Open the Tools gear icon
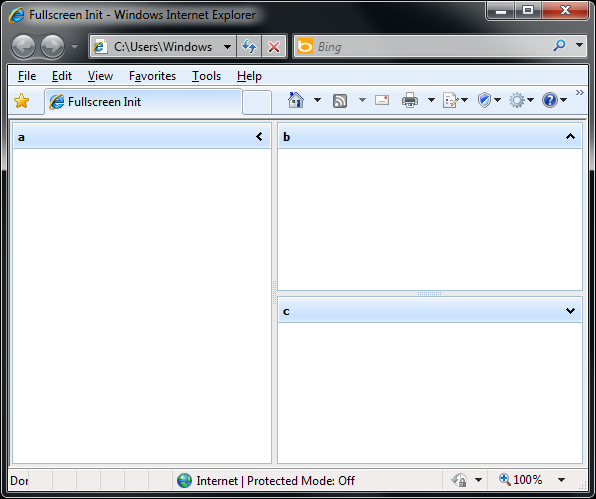Image resolution: width=596 pixels, height=499 pixels. (x=517, y=100)
